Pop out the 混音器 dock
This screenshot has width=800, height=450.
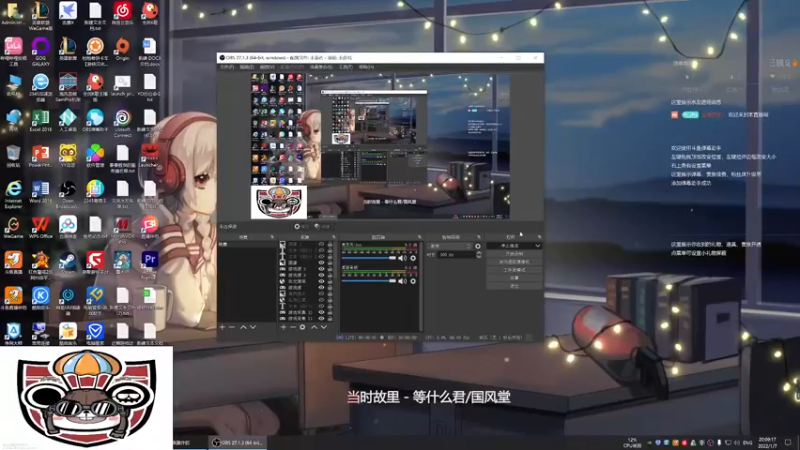coord(419,237)
